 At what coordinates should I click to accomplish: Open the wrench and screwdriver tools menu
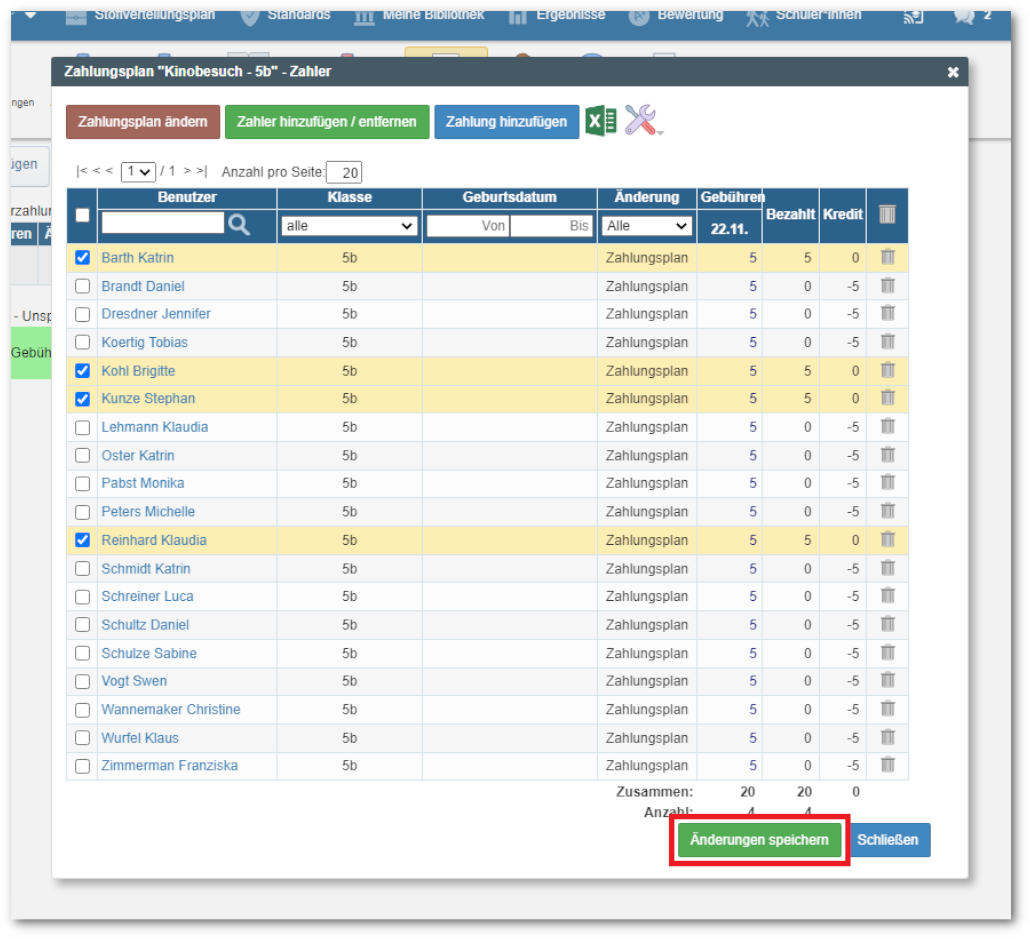click(642, 121)
